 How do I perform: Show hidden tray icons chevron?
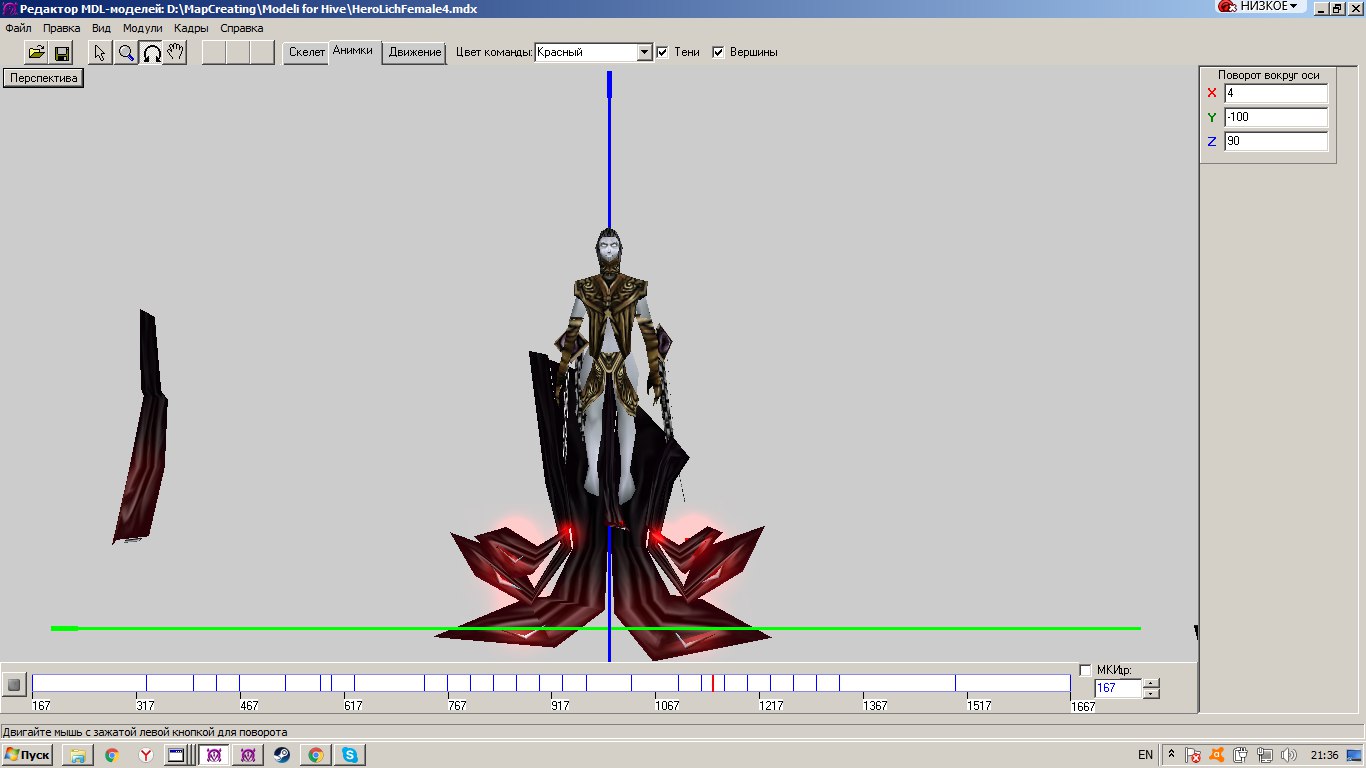click(x=1170, y=755)
